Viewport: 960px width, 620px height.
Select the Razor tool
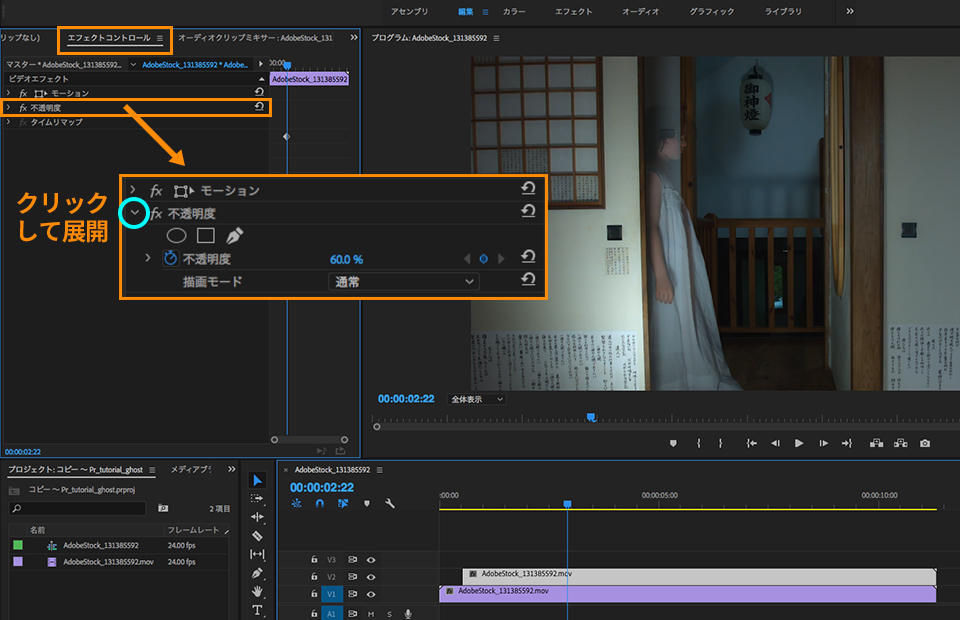(x=258, y=536)
